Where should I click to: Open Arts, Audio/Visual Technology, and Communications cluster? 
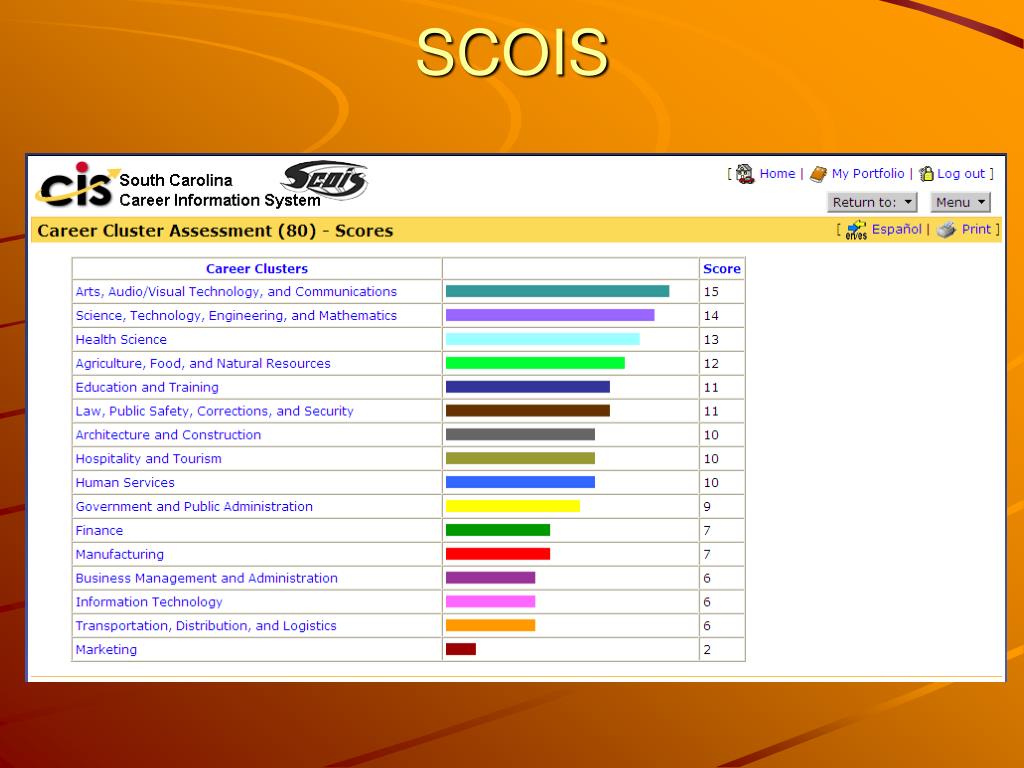point(236,292)
